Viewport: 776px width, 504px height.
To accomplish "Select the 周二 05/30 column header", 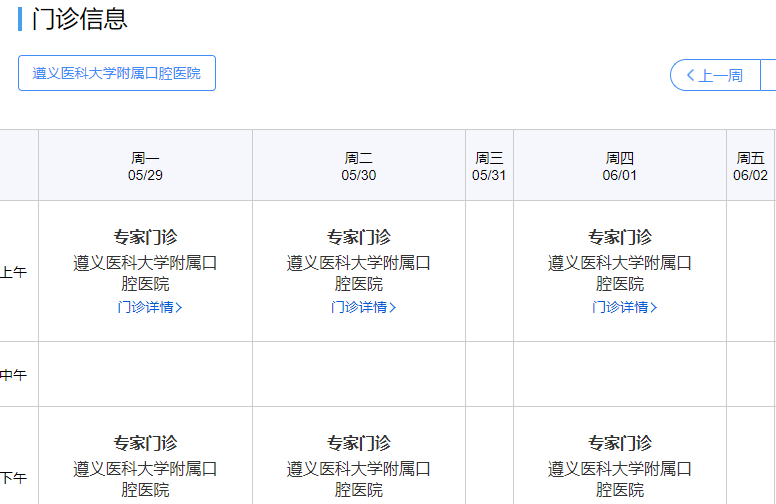I will click(359, 166).
